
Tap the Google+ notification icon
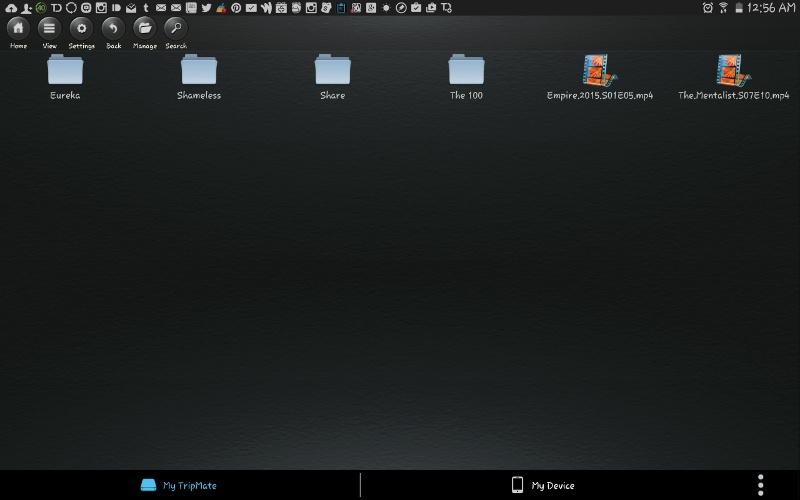tap(371, 8)
